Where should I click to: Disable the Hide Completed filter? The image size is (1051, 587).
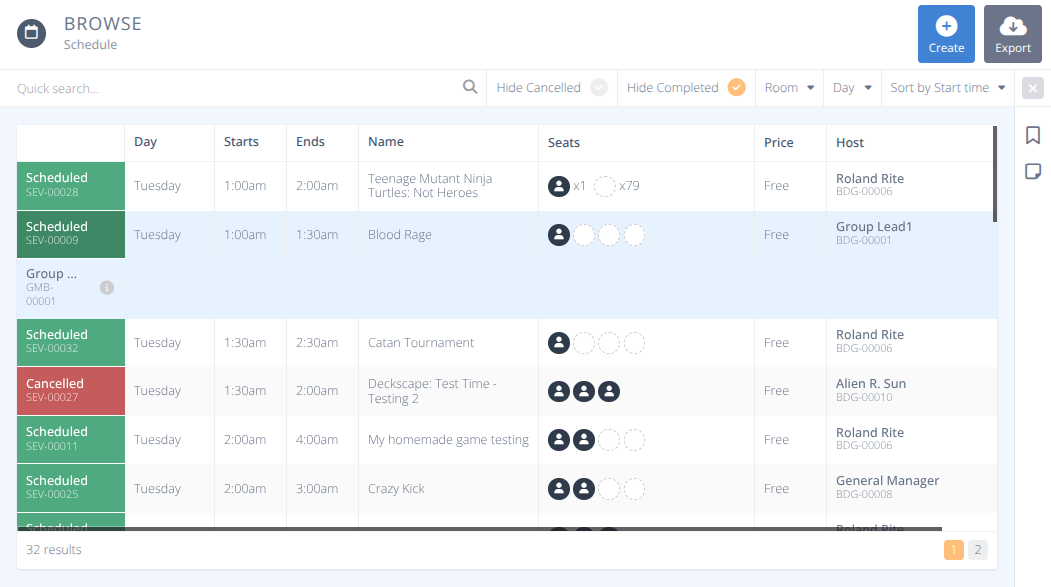tap(737, 87)
